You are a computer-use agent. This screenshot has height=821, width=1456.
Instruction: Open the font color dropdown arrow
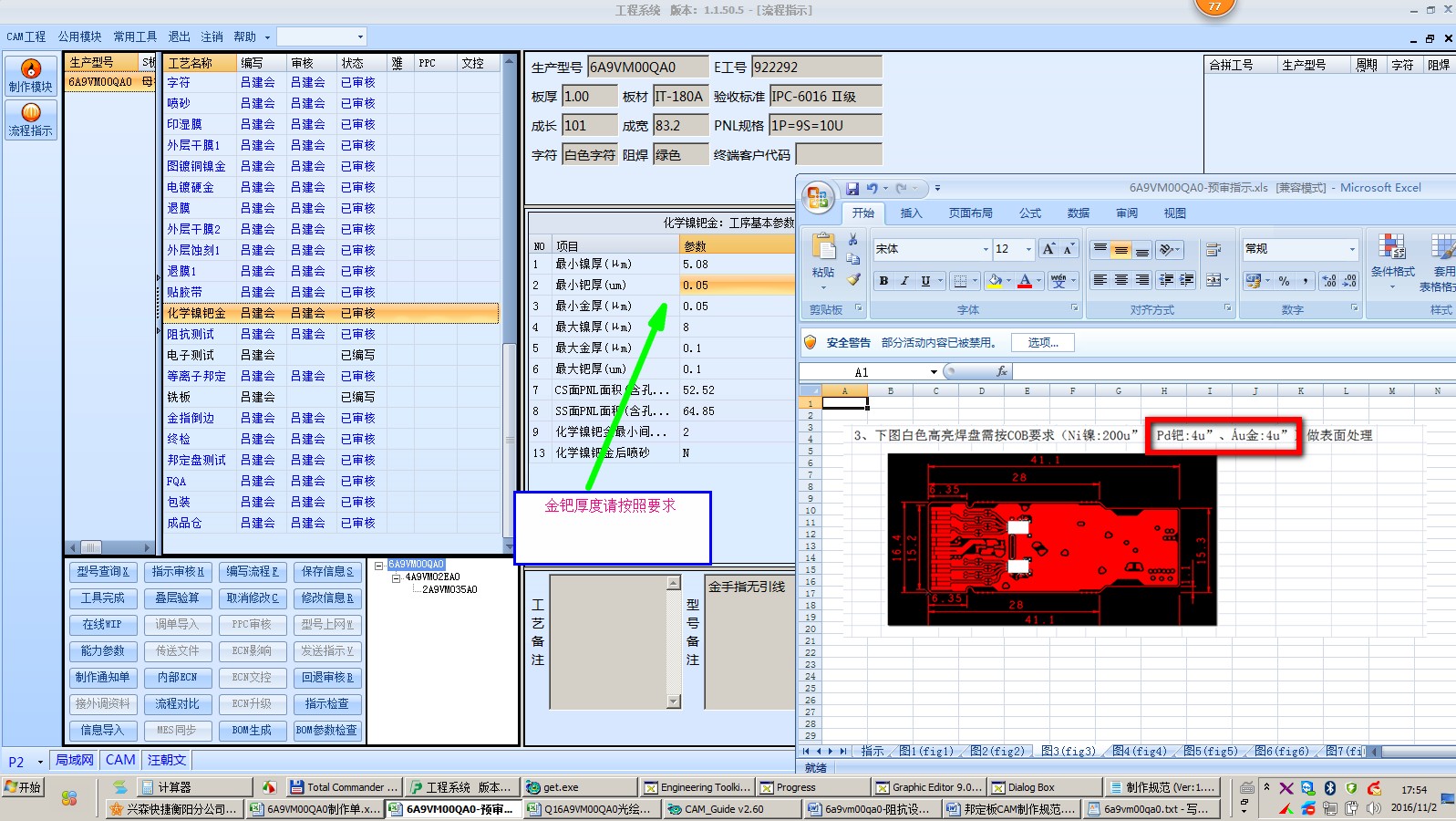[x=1038, y=281]
